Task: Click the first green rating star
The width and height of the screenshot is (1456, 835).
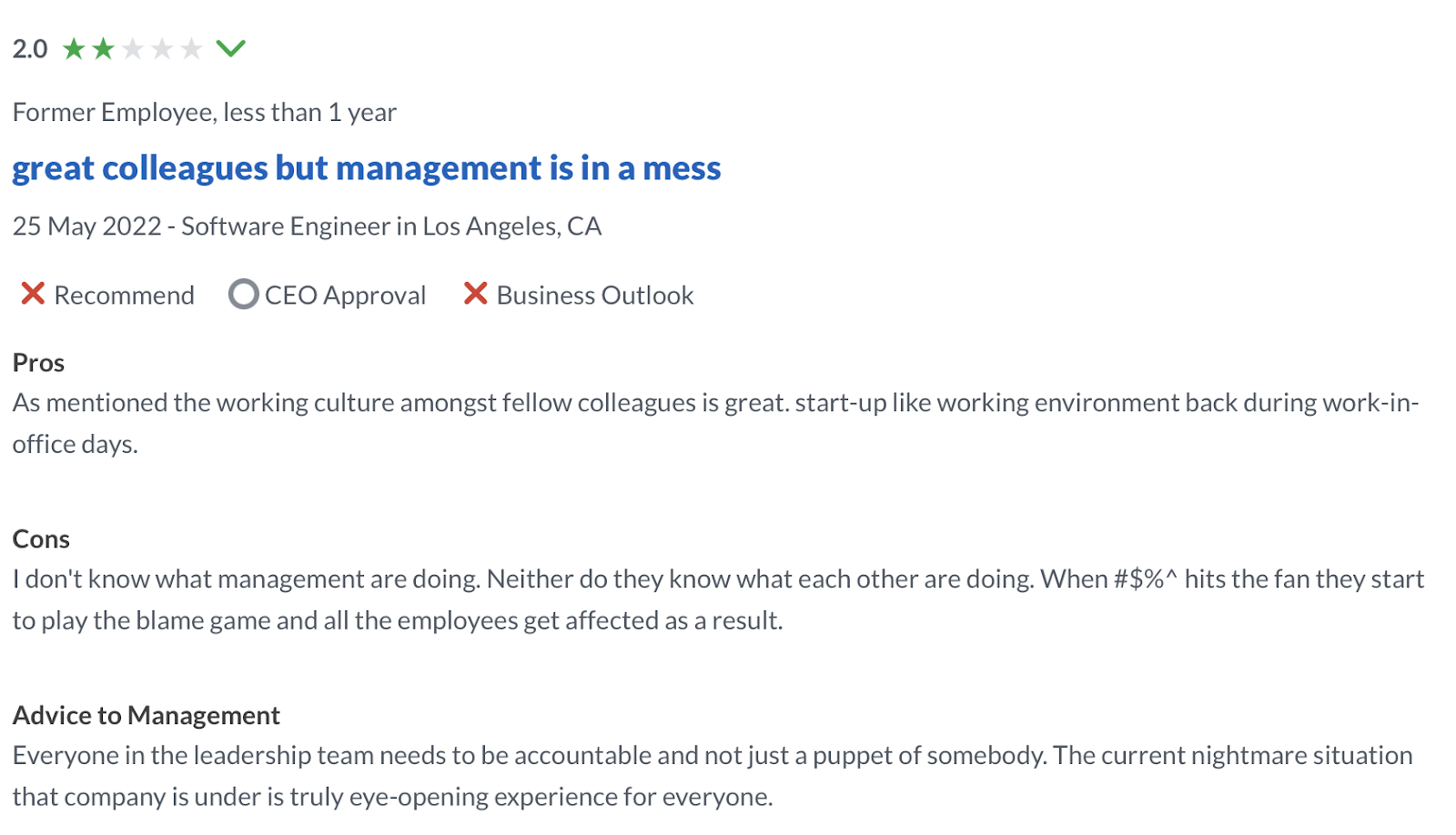Action: click(74, 48)
